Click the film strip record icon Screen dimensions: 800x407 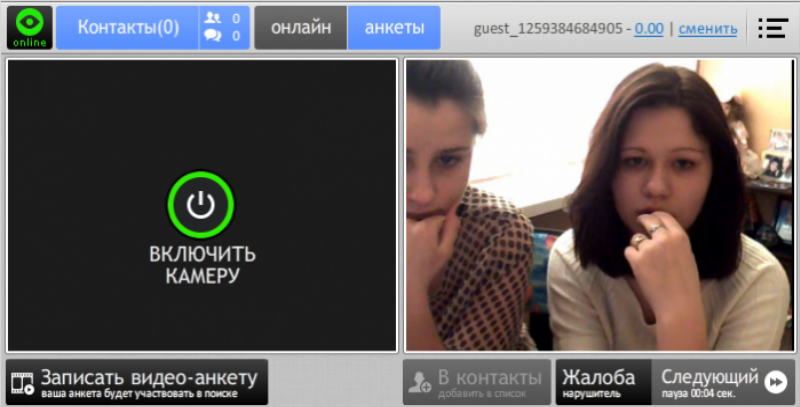(22, 383)
